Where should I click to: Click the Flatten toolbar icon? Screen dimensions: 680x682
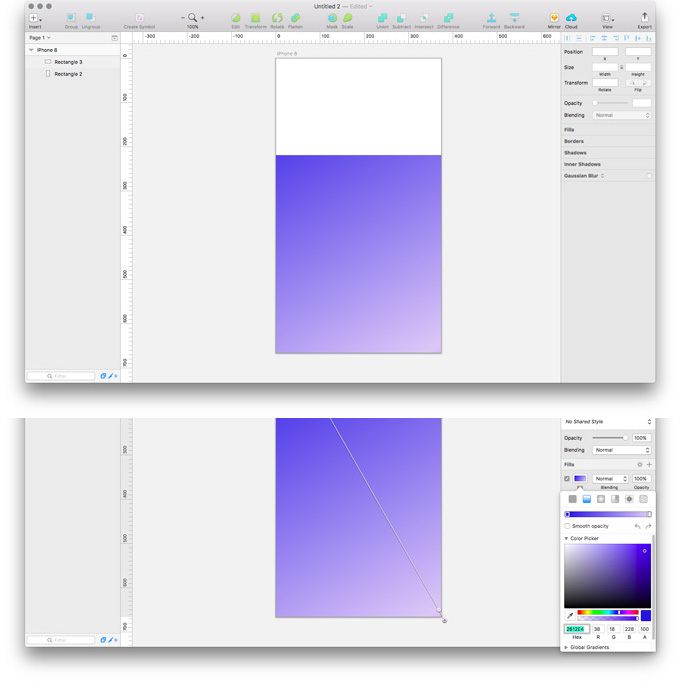coord(295,18)
